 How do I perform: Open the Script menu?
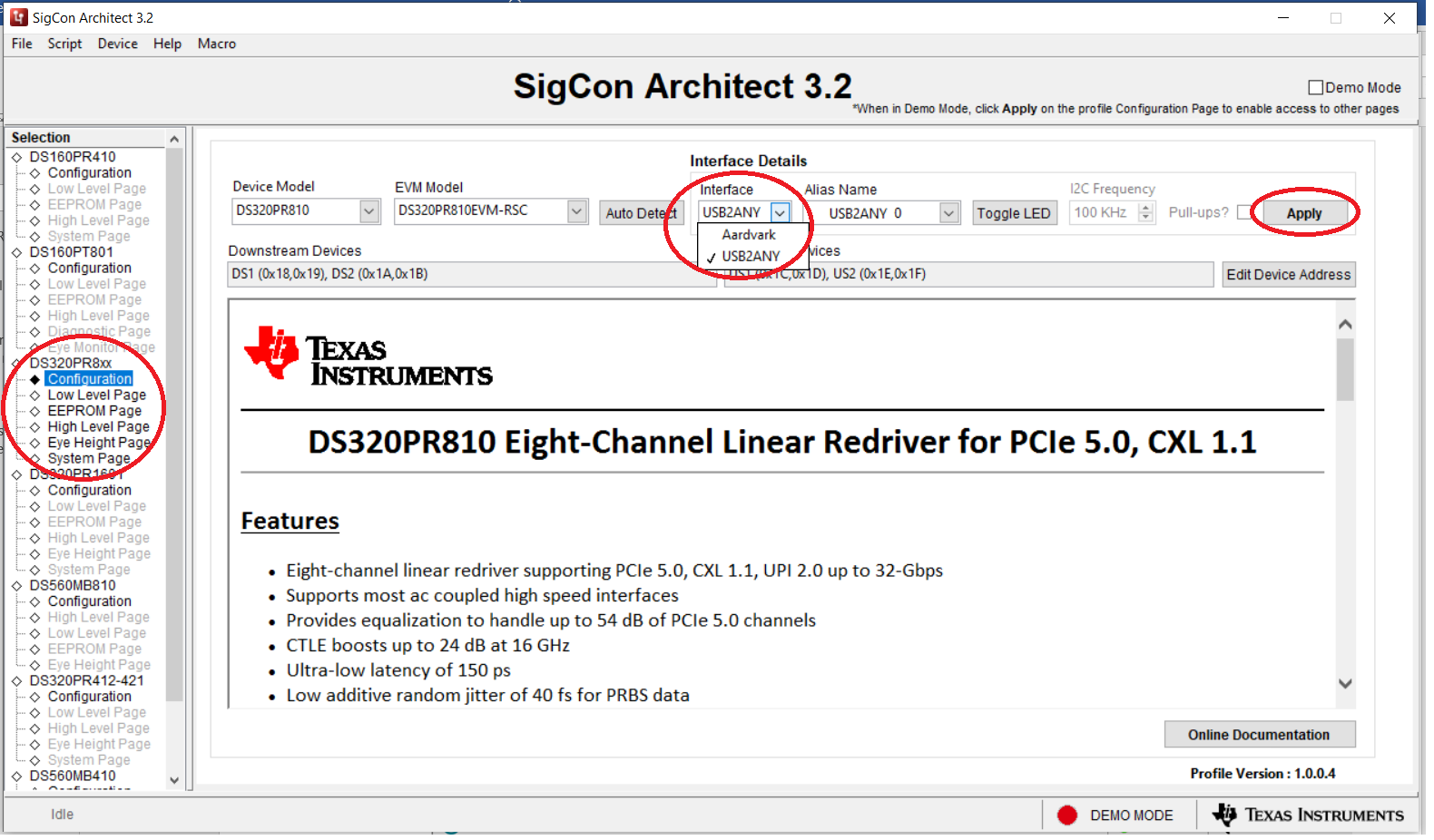click(x=64, y=44)
